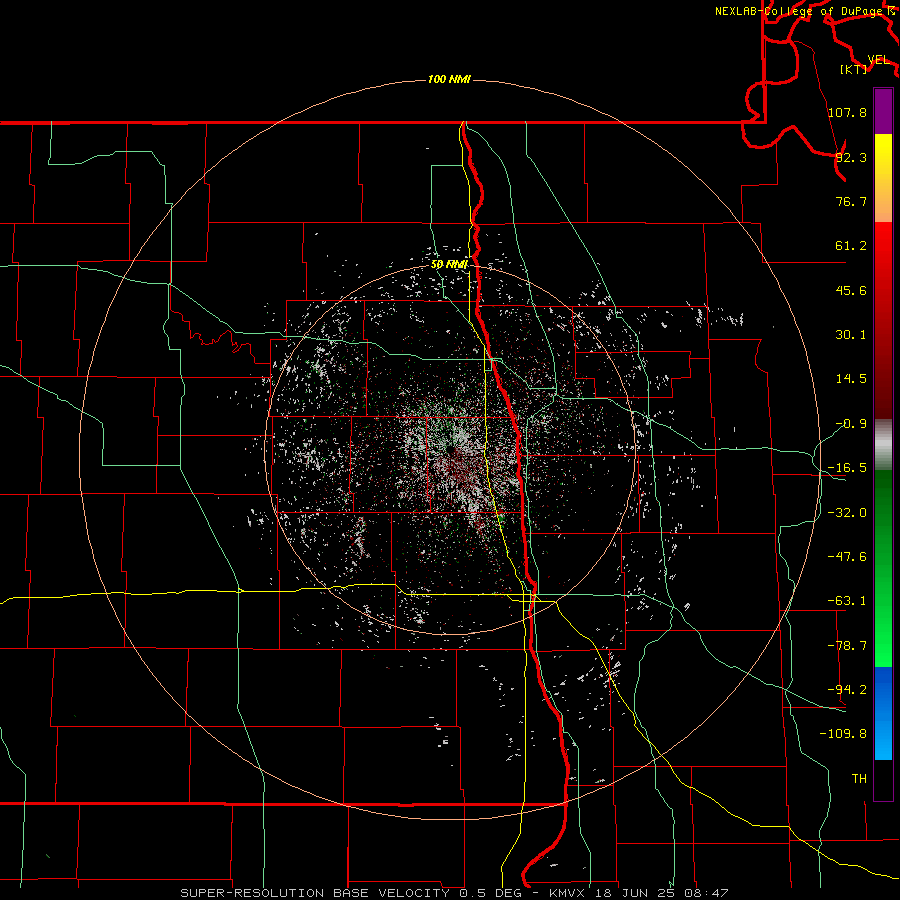This screenshot has width=900, height=900.
Task: Click the -78.7 velocity scale value
Action: [x=847, y=646]
